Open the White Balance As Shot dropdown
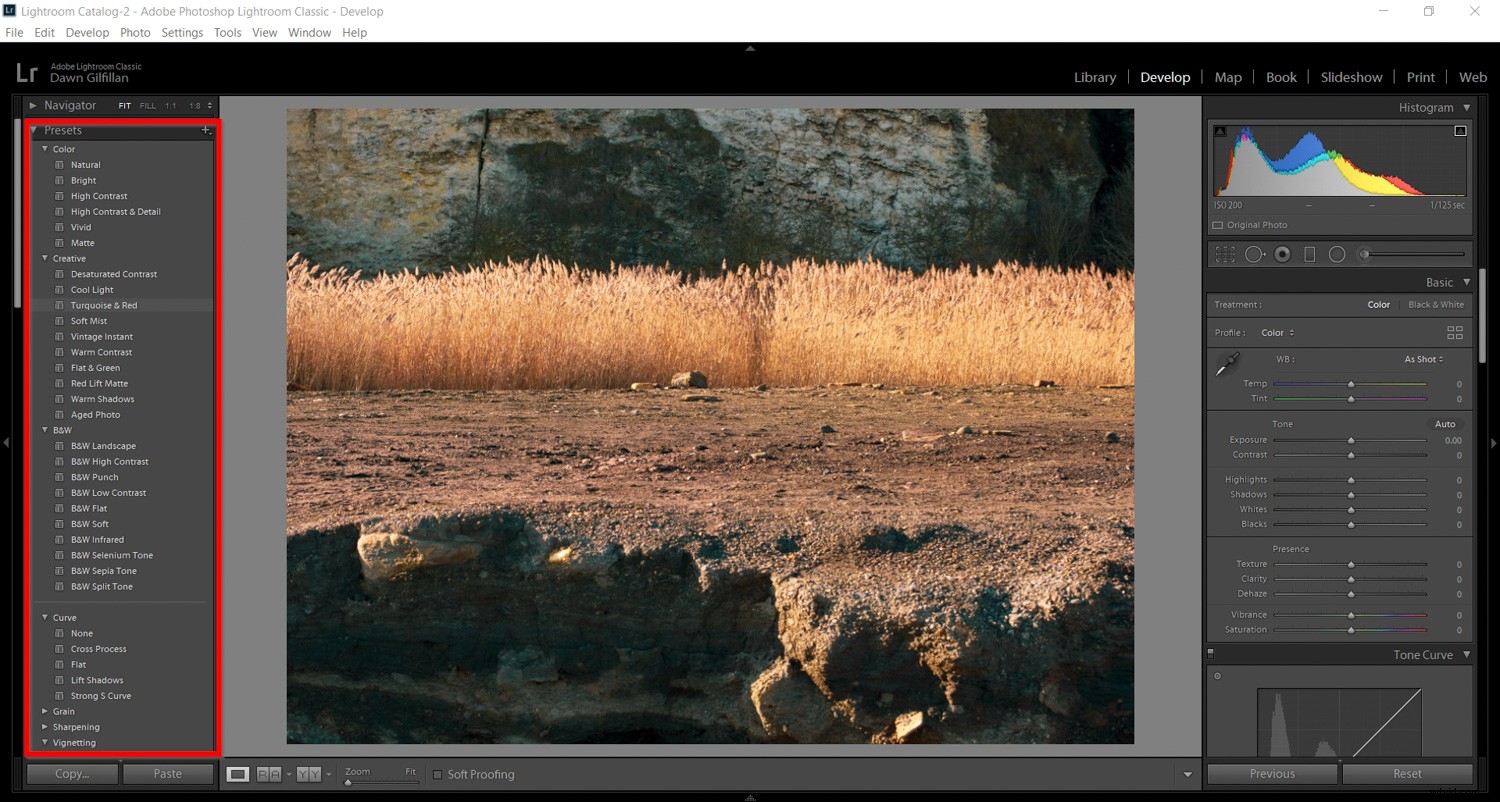The width and height of the screenshot is (1500, 802). 1422,359
